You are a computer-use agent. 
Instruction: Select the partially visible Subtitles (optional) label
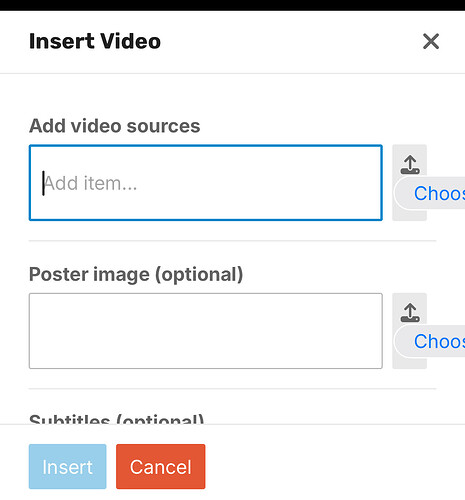coord(116,418)
